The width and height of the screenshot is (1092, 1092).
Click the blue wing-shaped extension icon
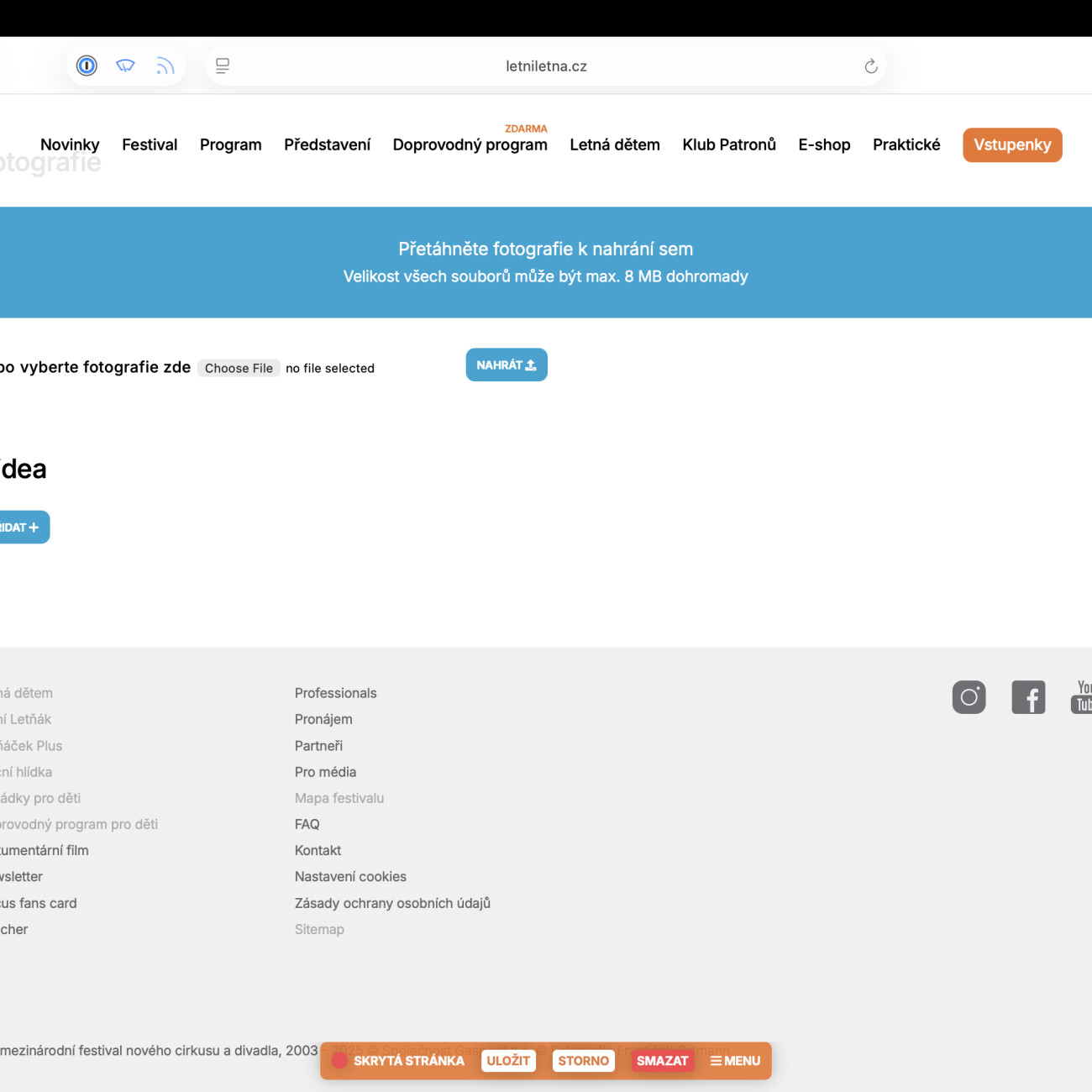pos(125,66)
